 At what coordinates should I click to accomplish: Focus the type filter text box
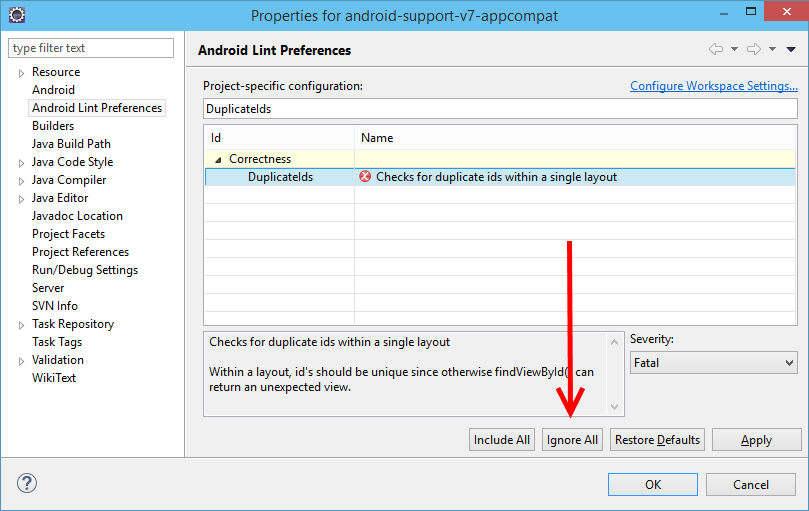(x=91, y=48)
